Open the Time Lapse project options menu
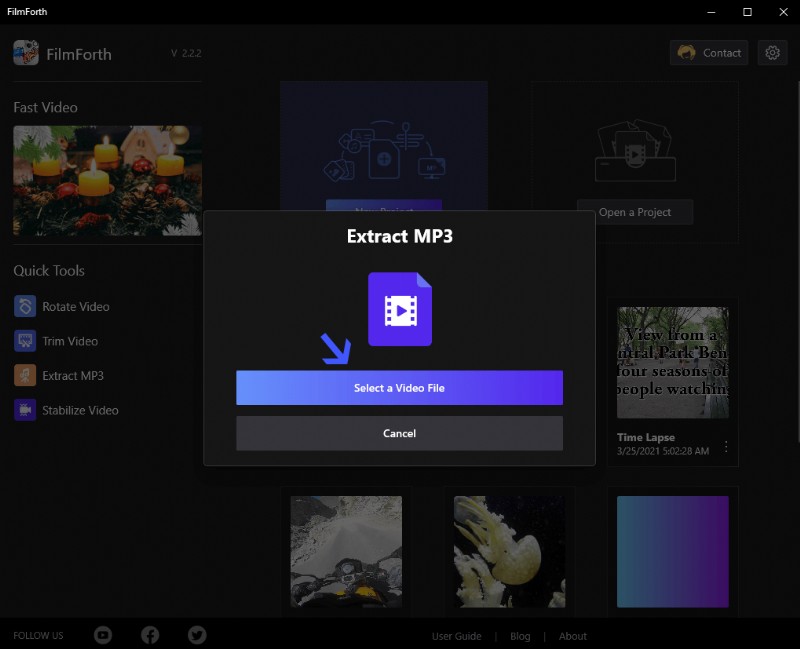The height and width of the screenshot is (649, 800). click(x=725, y=448)
